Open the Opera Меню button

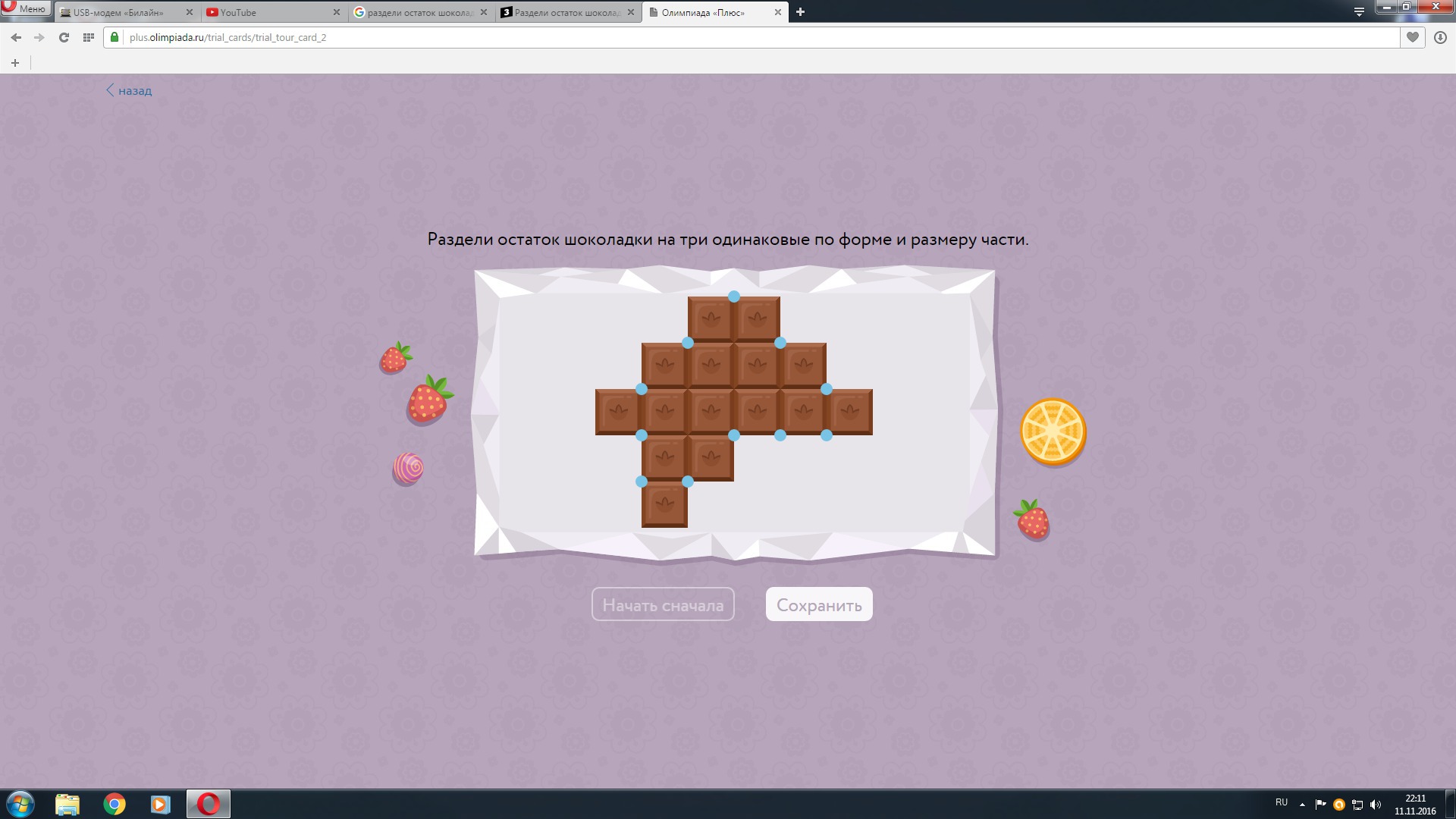pyautogui.click(x=25, y=8)
